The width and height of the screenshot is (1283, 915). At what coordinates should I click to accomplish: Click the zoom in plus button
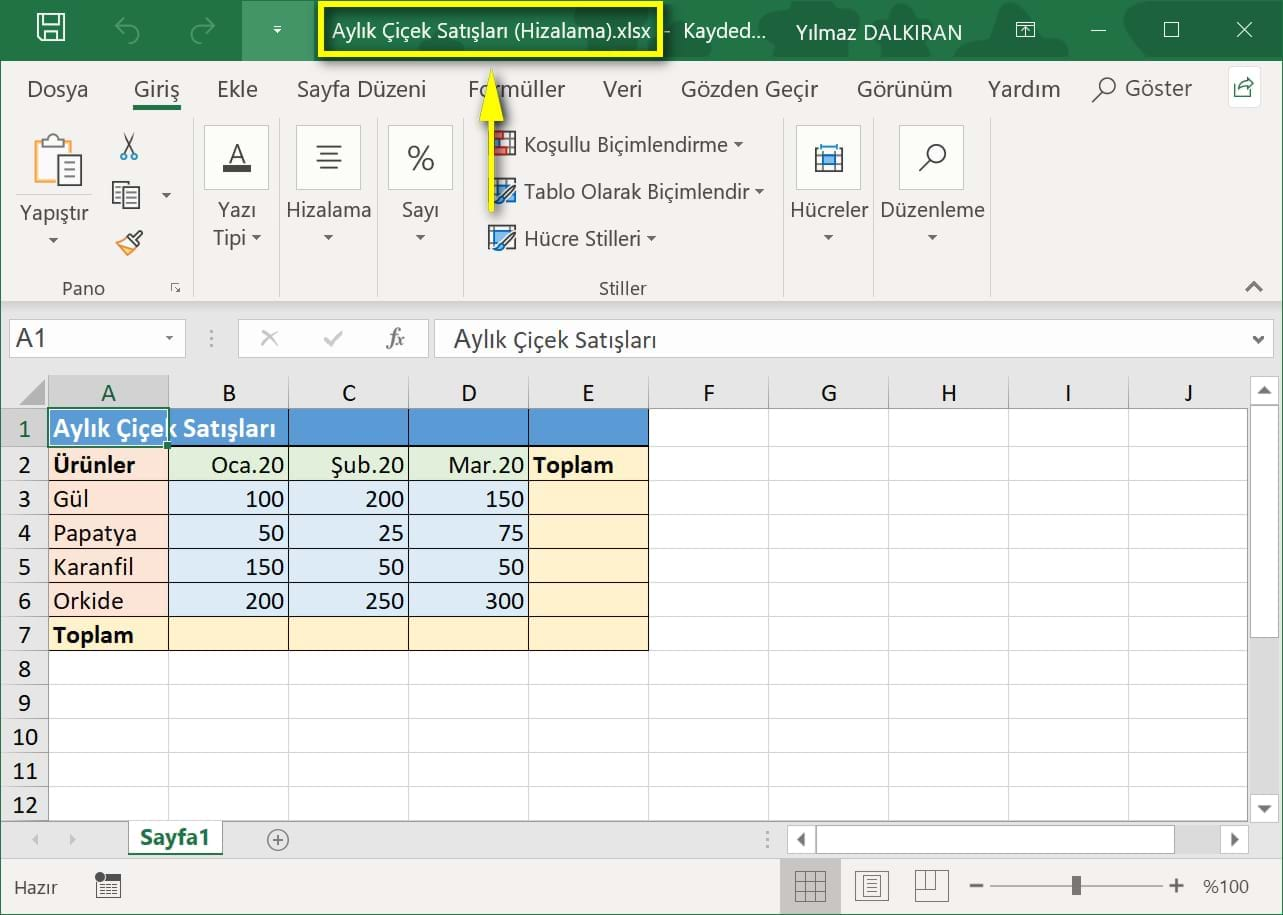click(1177, 886)
